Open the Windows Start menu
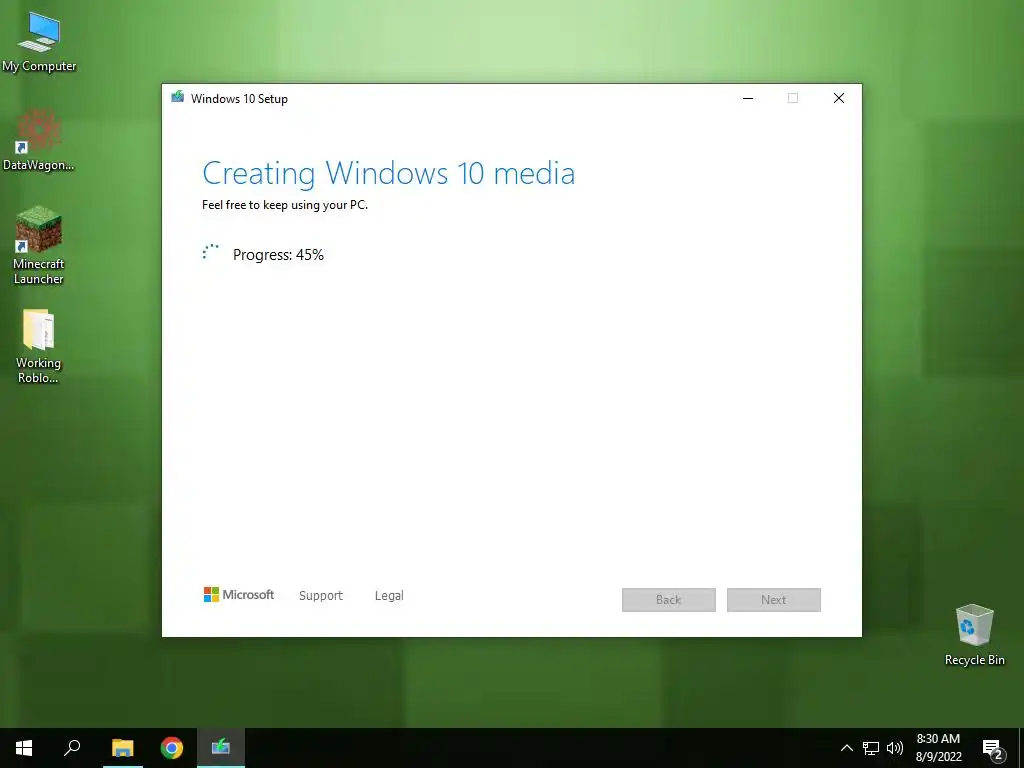Image resolution: width=1024 pixels, height=768 pixels. tap(24, 748)
